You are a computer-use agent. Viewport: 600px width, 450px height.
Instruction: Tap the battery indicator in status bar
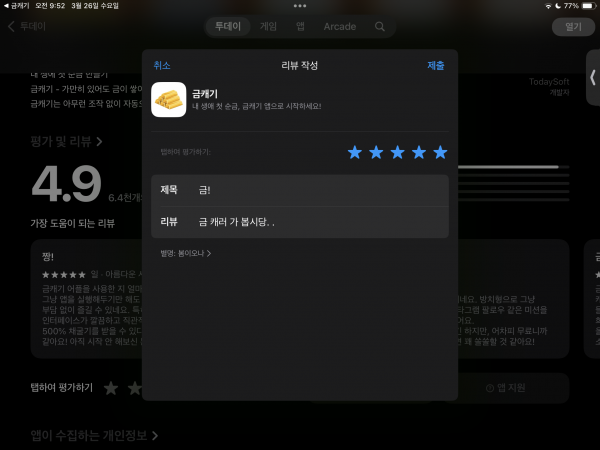[x=588, y=6]
